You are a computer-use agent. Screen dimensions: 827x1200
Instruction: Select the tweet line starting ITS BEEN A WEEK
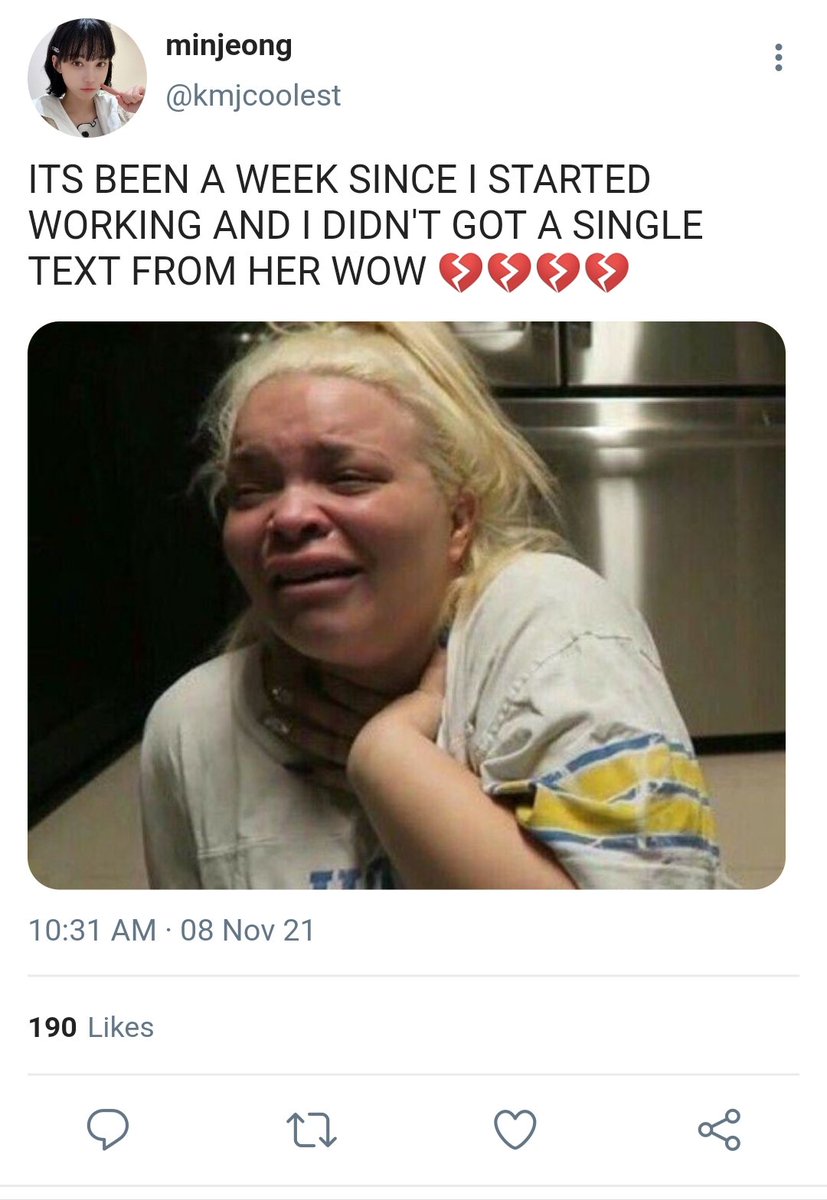tap(340, 180)
